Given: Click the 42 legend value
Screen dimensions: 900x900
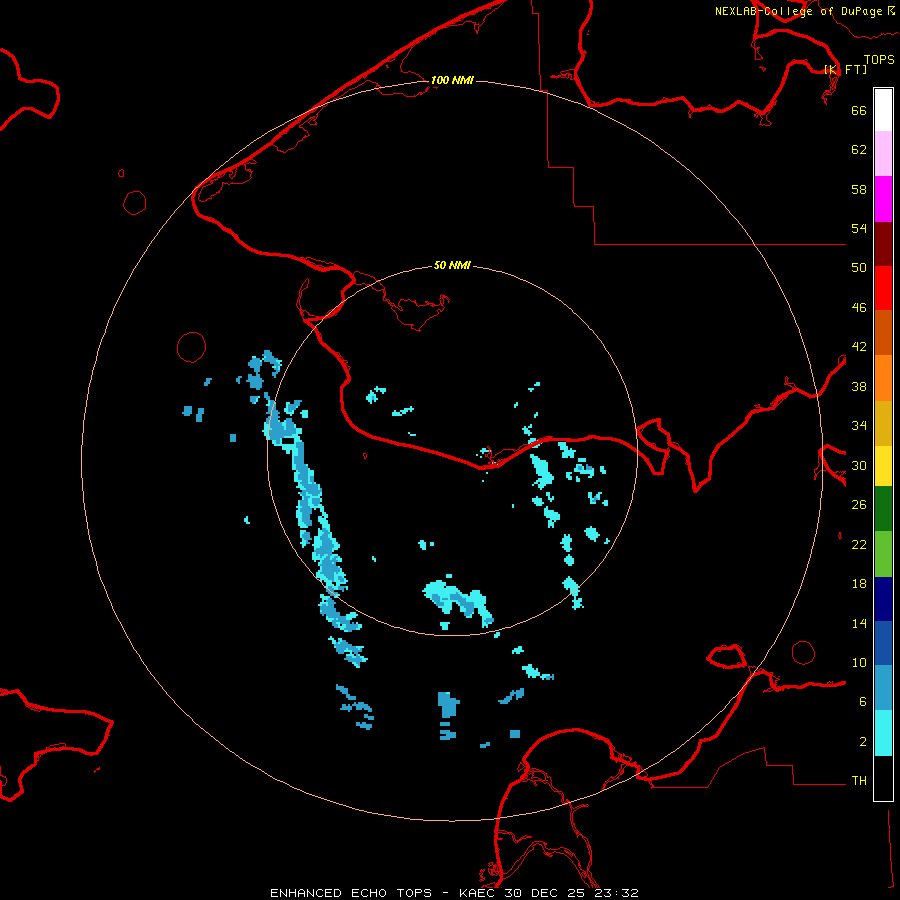Looking at the screenshot, I should pyautogui.click(x=859, y=347).
